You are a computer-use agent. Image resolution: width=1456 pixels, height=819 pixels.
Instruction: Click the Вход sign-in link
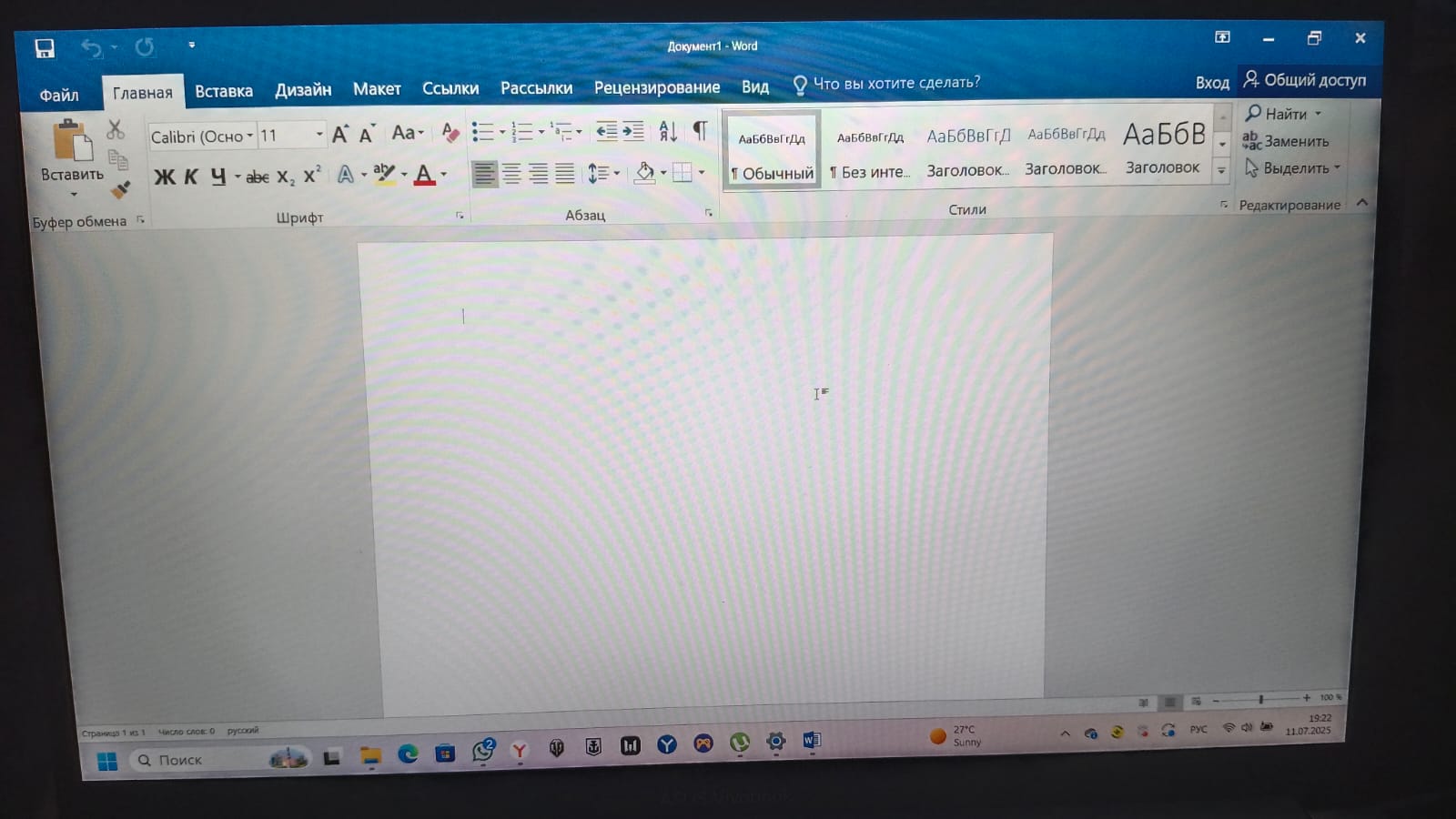pos(1212,83)
